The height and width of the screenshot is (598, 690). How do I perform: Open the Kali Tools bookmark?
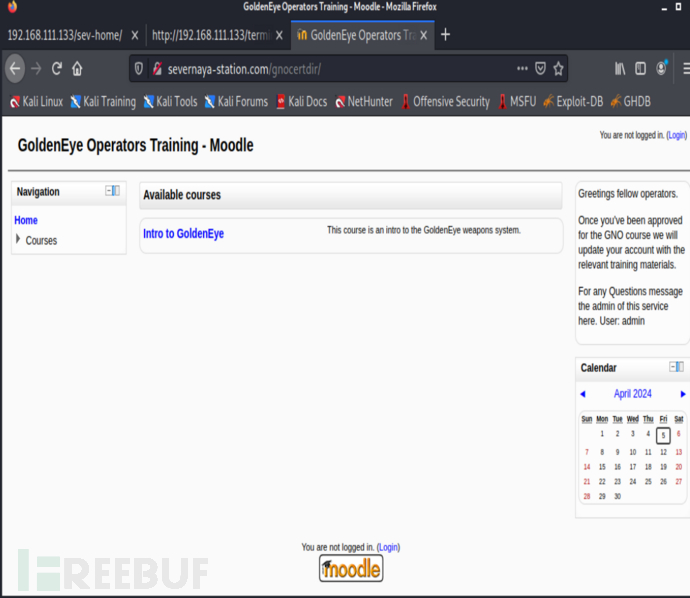(x=171, y=102)
